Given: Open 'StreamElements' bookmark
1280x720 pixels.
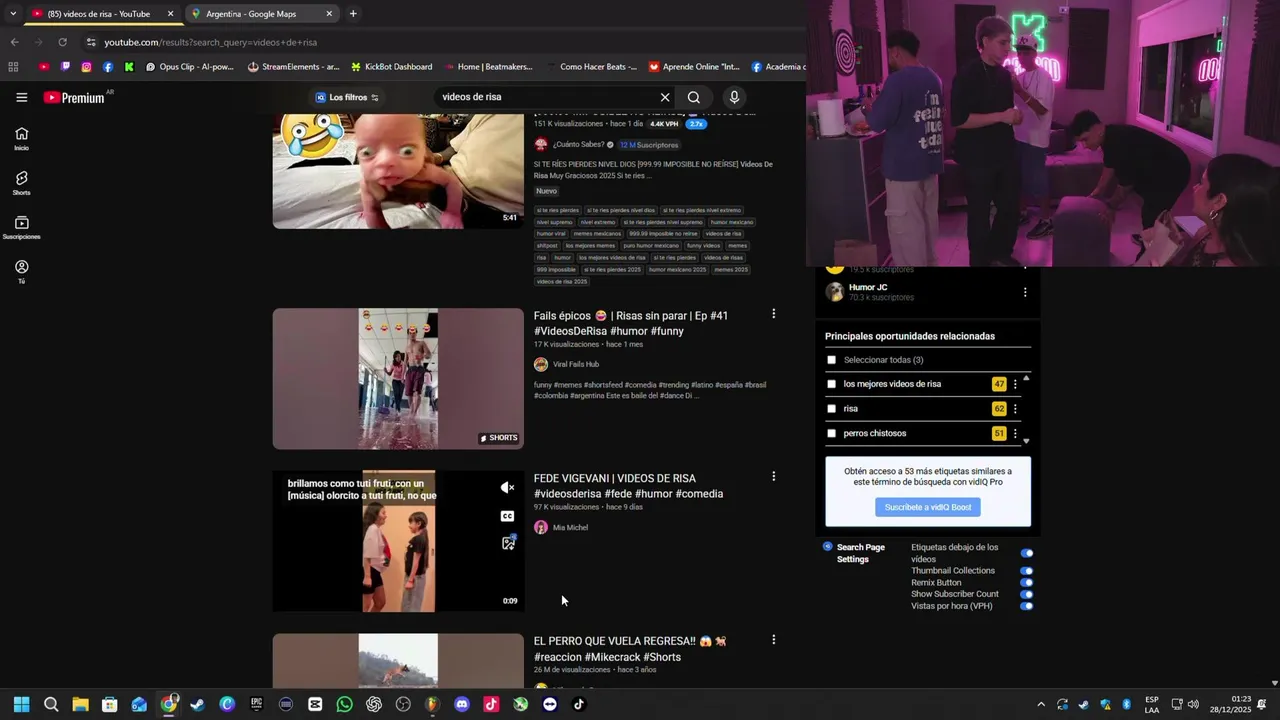Looking at the screenshot, I should (x=294, y=67).
